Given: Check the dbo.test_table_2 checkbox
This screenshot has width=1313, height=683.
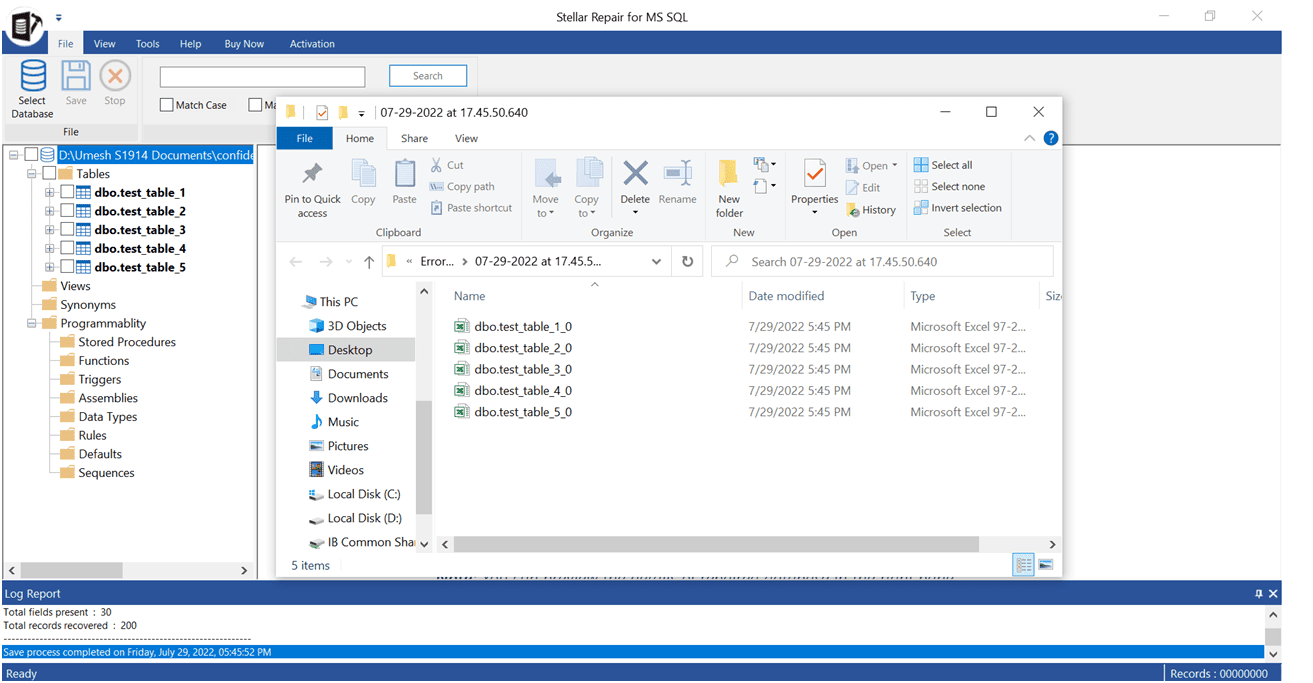Looking at the screenshot, I should click(67, 211).
